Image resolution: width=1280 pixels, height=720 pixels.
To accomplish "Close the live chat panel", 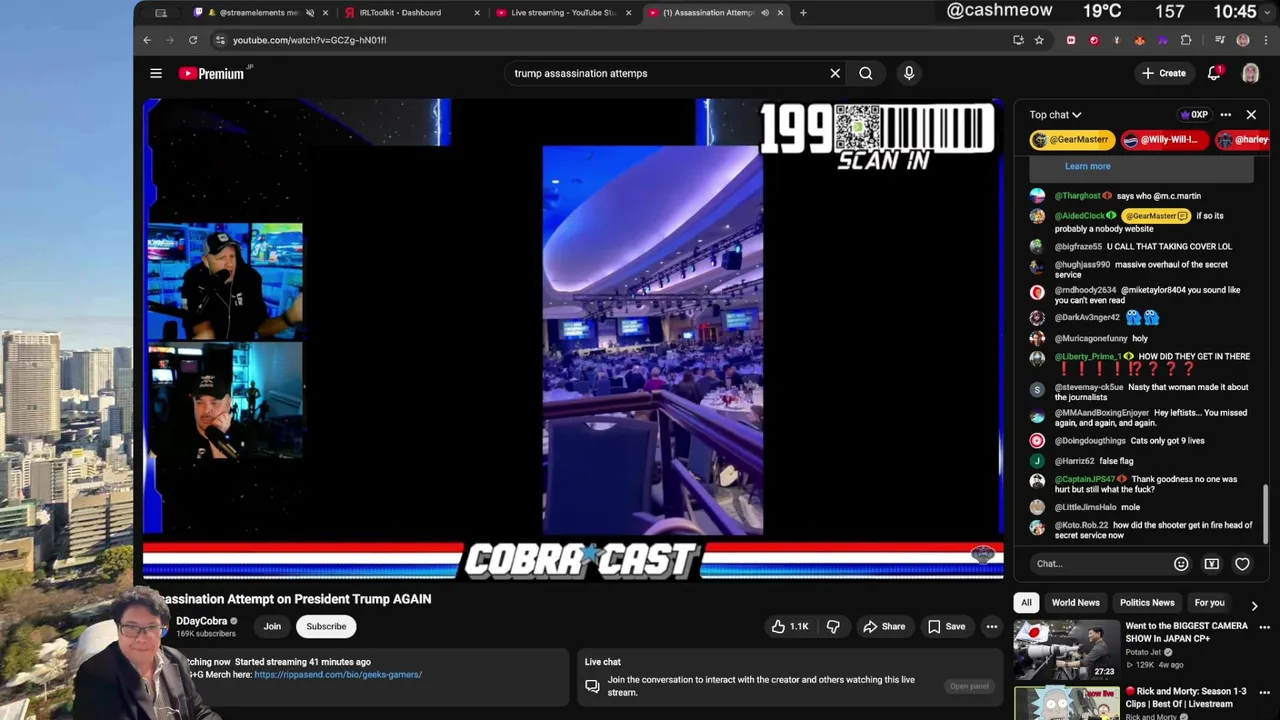I will [1251, 115].
